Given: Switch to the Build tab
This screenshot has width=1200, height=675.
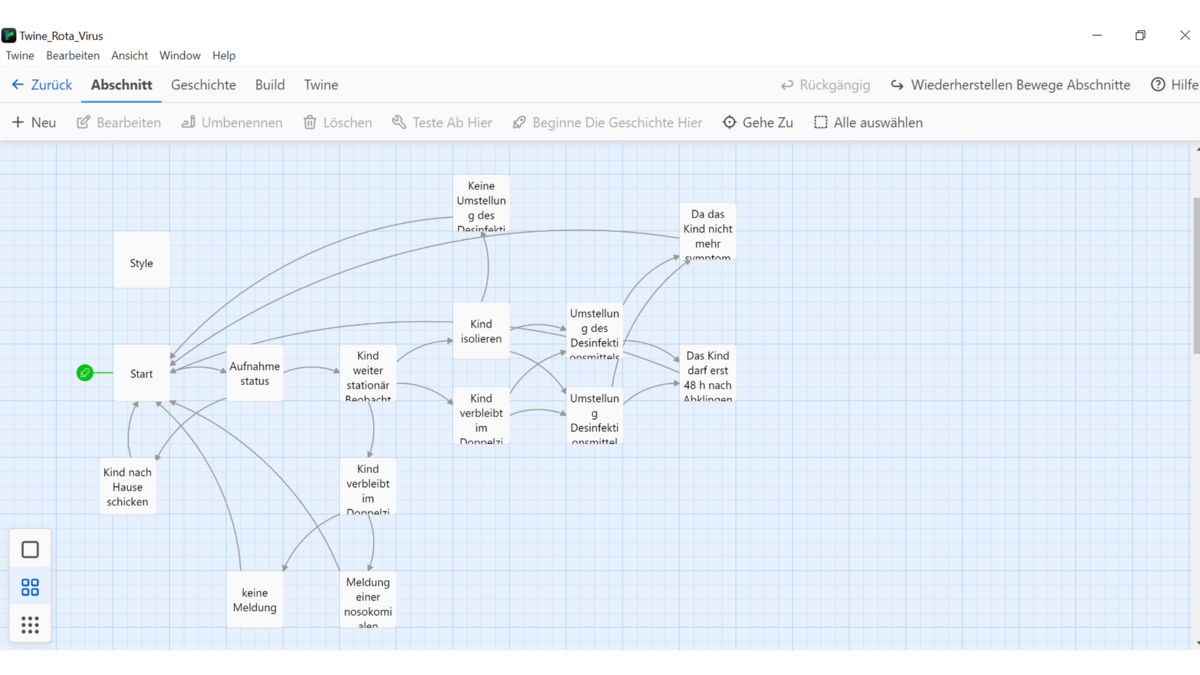Looking at the screenshot, I should (x=270, y=85).
